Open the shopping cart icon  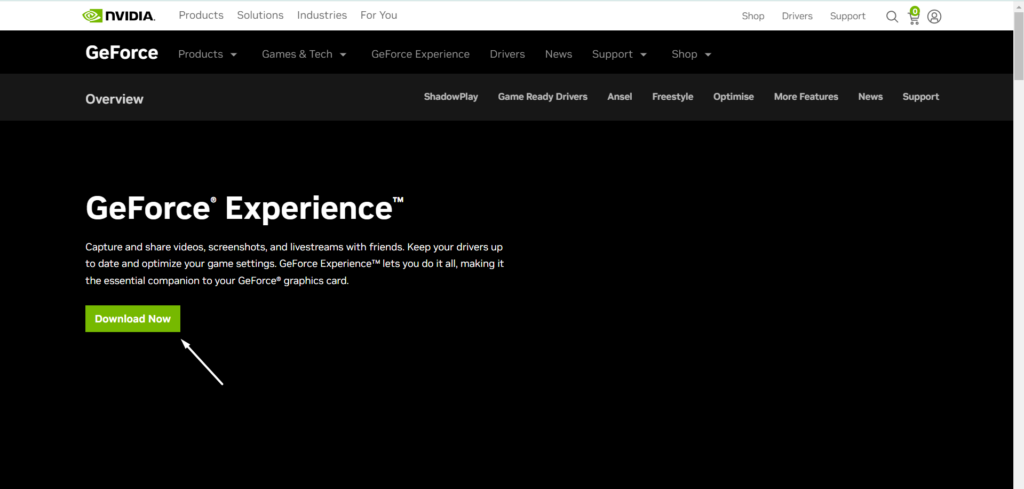(914, 16)
